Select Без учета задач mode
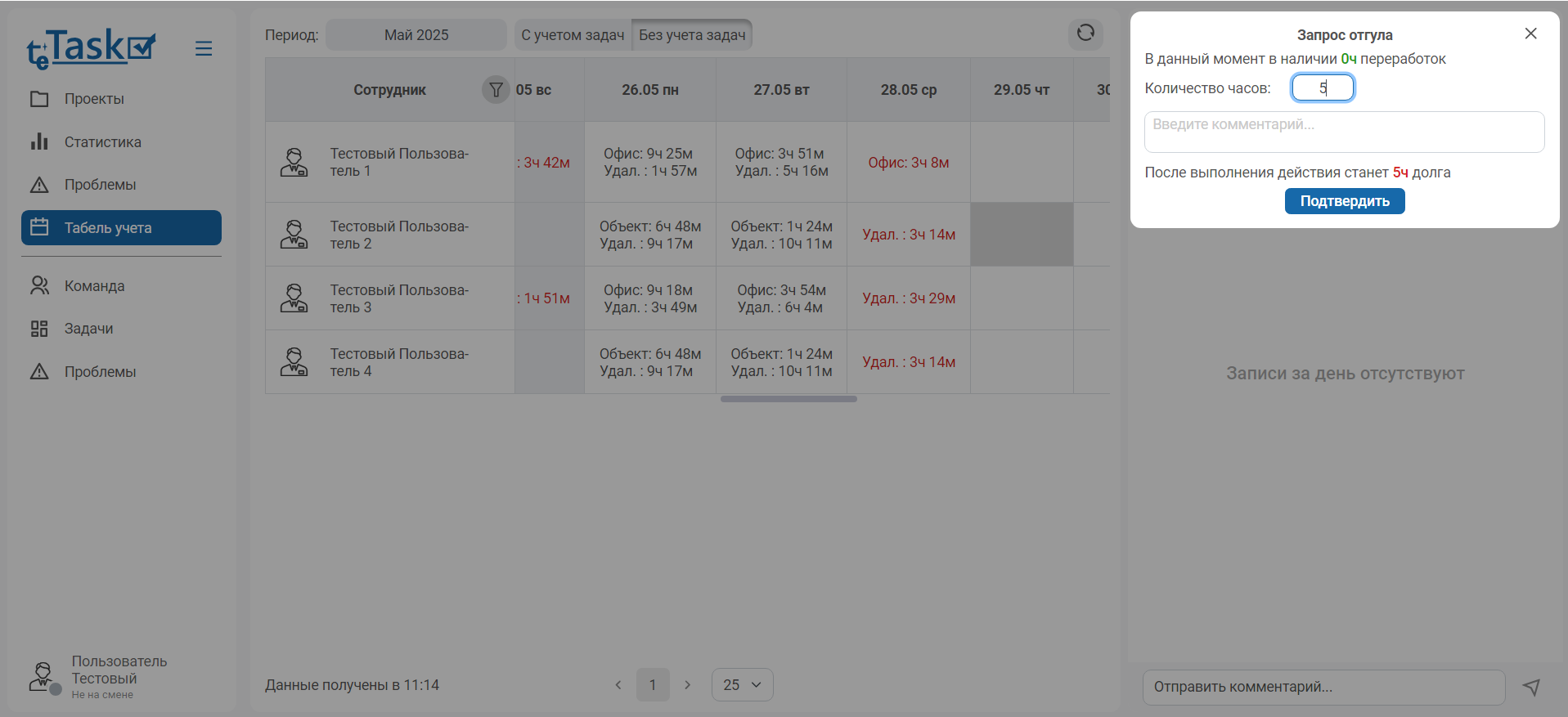This screenshot has width=1568, height=717. pyautogui.click(x=692, y=35)
